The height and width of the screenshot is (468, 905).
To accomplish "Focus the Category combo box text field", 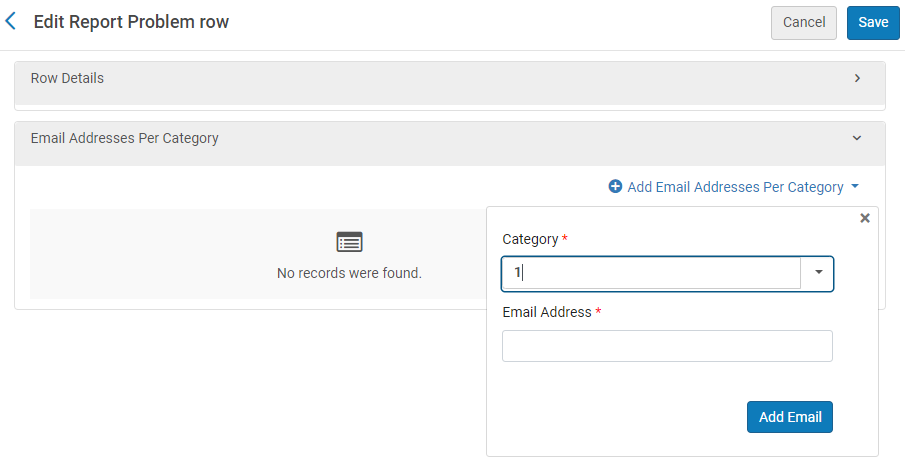I will click(650, 273).
